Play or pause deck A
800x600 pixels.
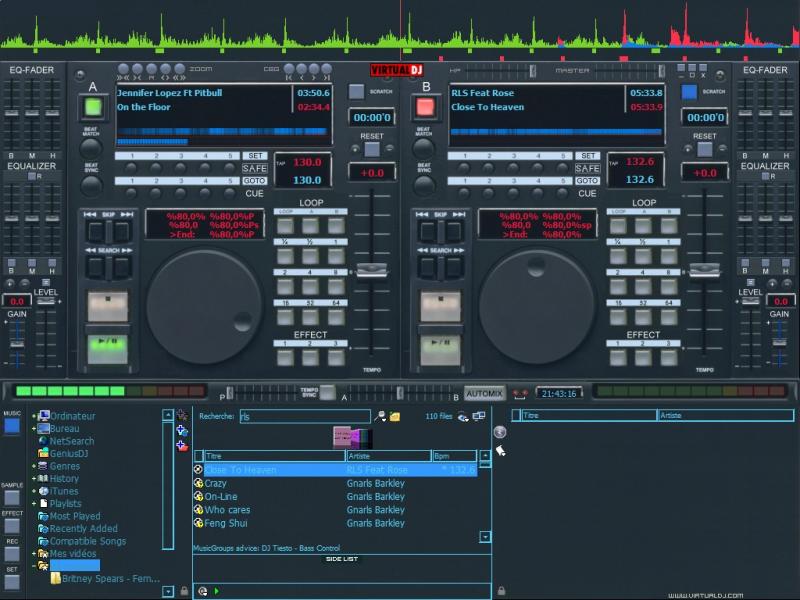tap(108, 349)
